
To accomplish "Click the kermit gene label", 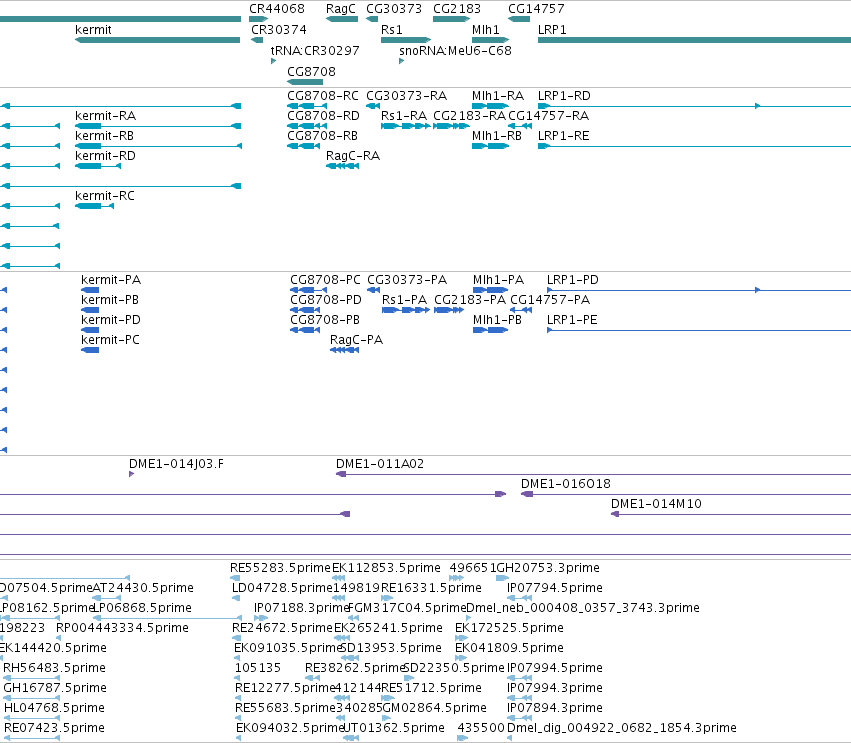I will pyautogui.click(x=93, y=29).
